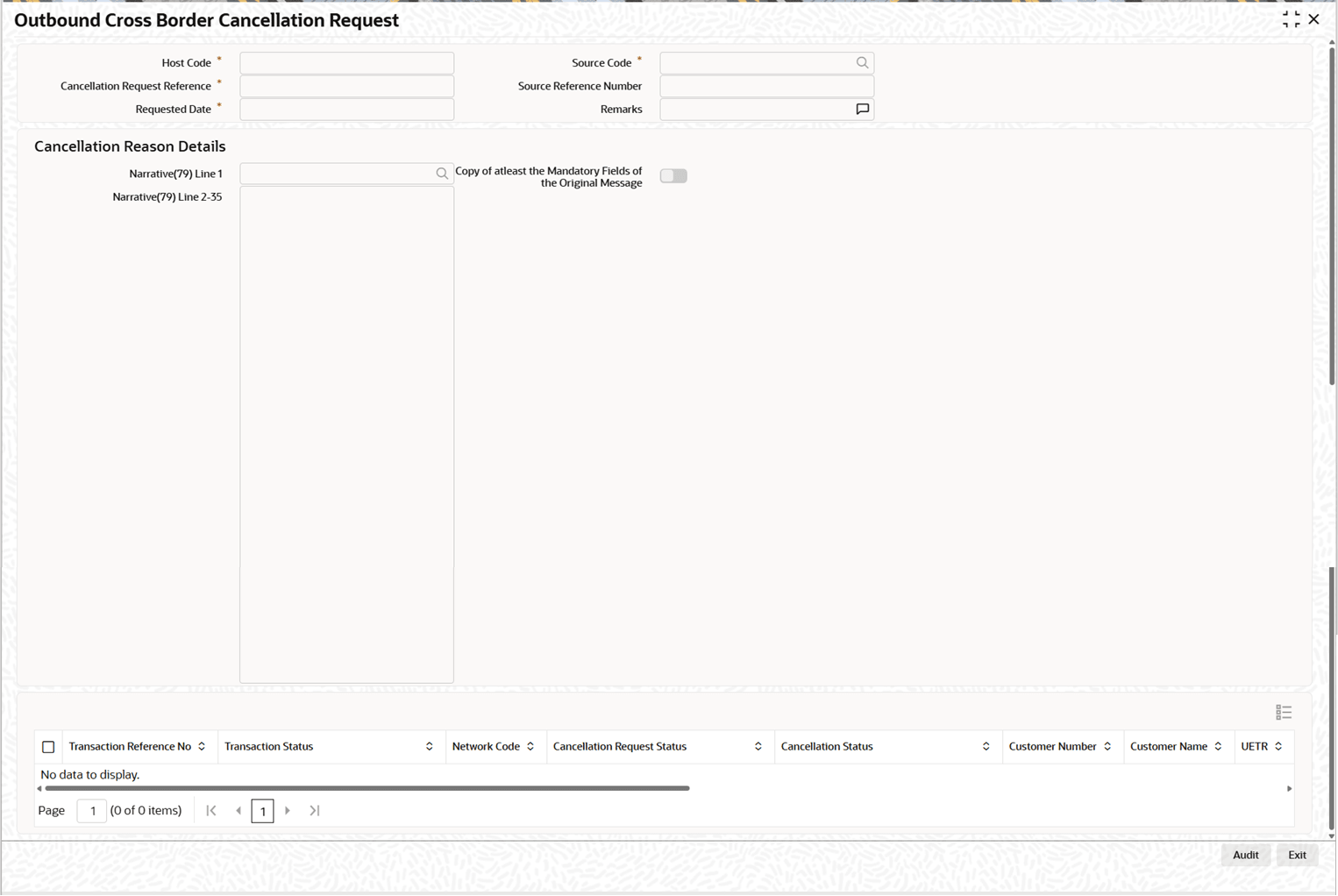Click into the Narrative(79) Line 2-35 text area

point(346,435)
